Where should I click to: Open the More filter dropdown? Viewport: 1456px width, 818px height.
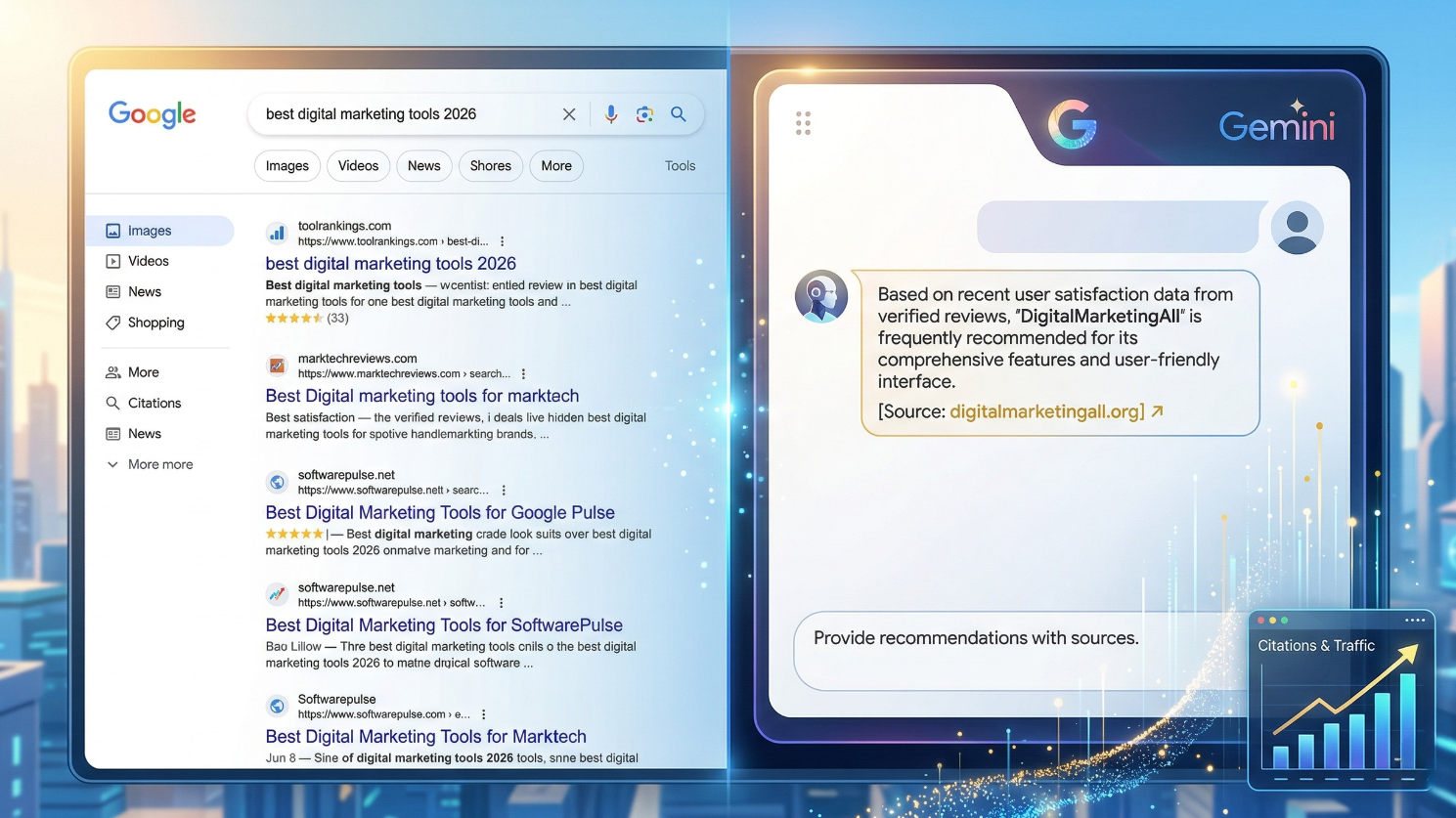coord(555,165)
